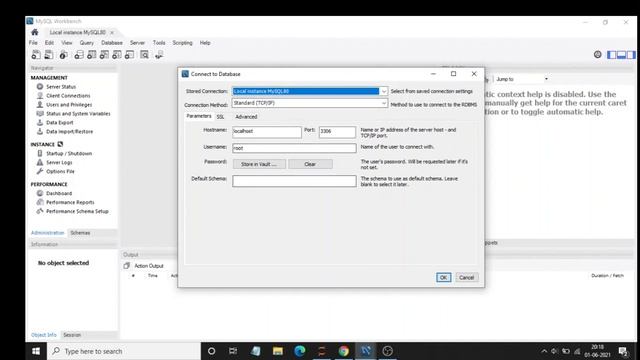This screenshot has height=360, width=640.
Task: Open Google Chrome from taskbar
Action: pyautogui.click(x=344, y=351)
